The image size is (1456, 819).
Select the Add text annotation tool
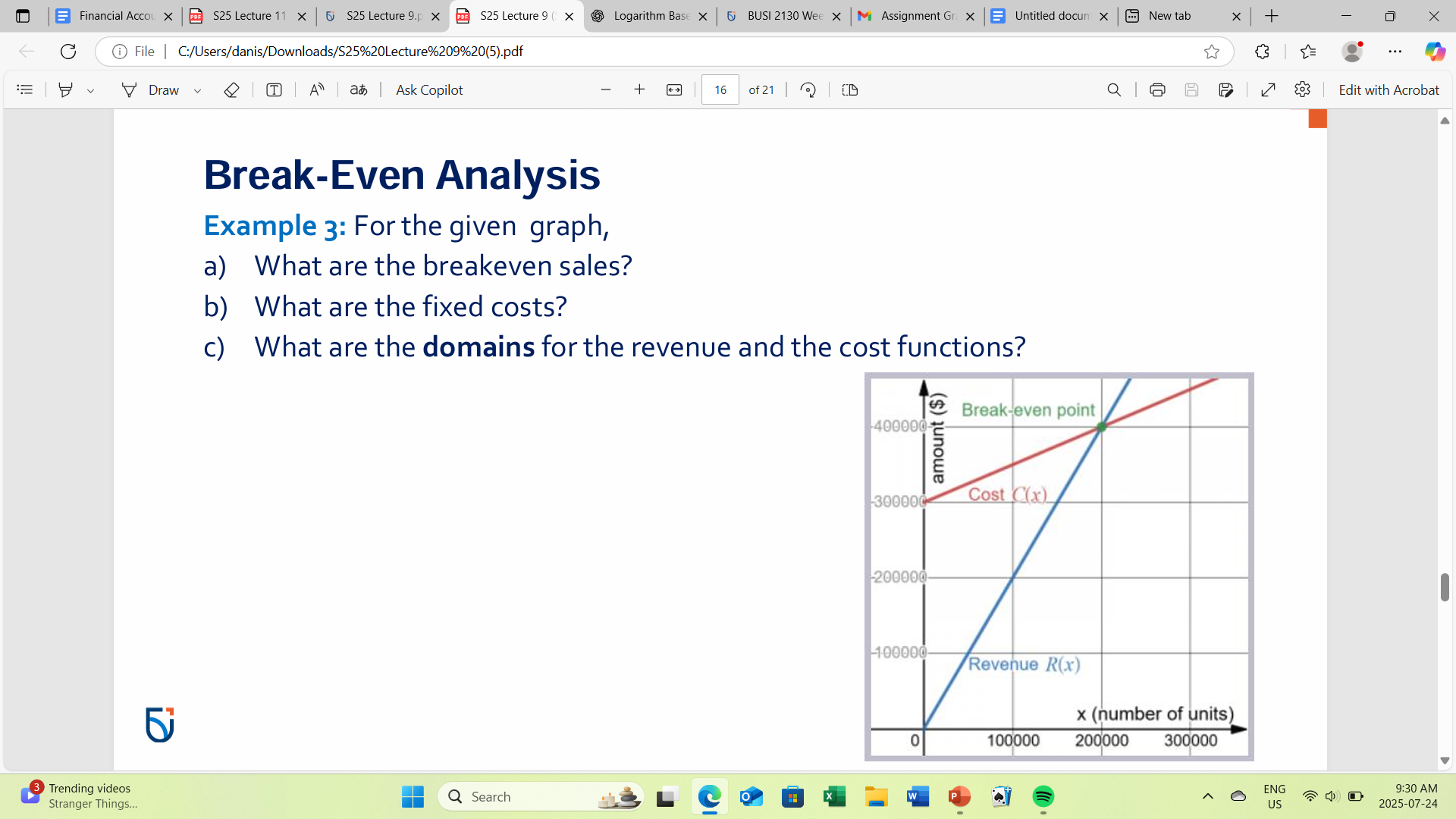[x=273, y=89]
